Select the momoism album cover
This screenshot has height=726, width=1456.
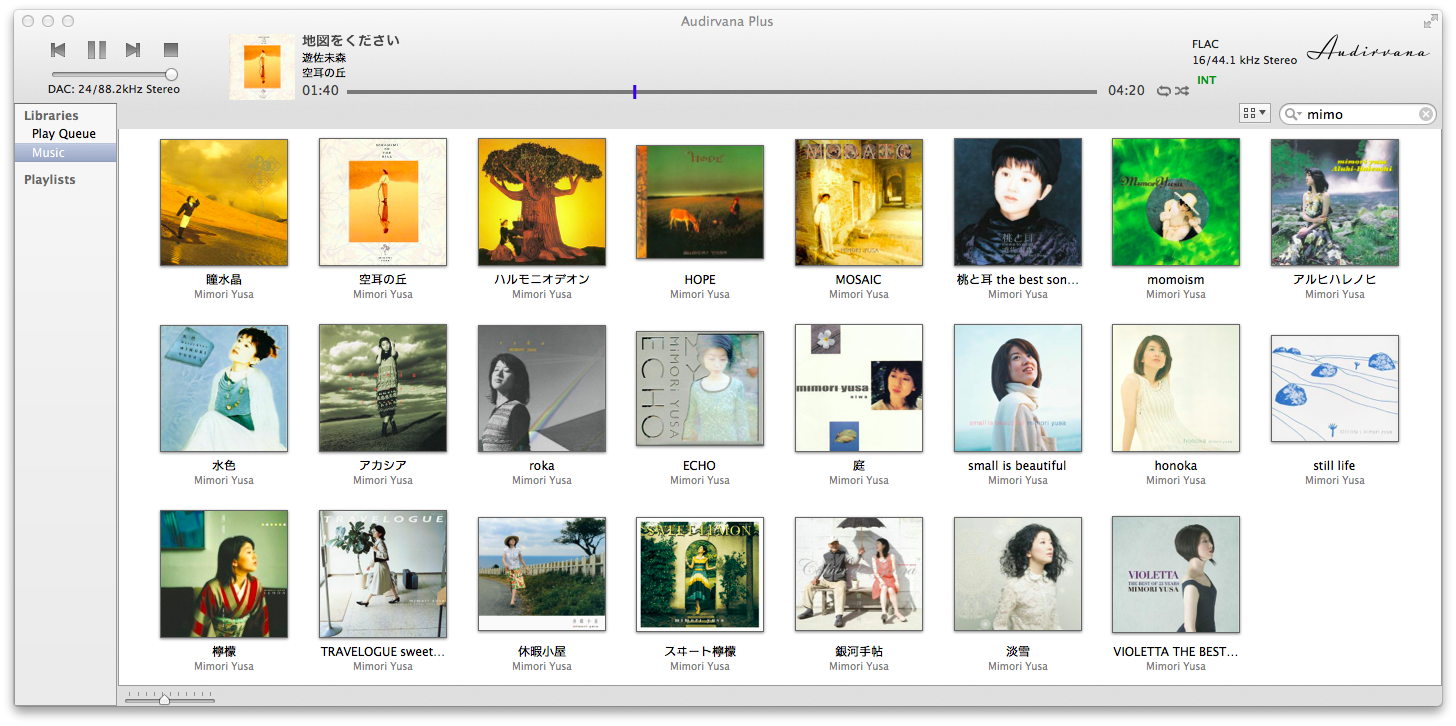tap(1176, 202)
